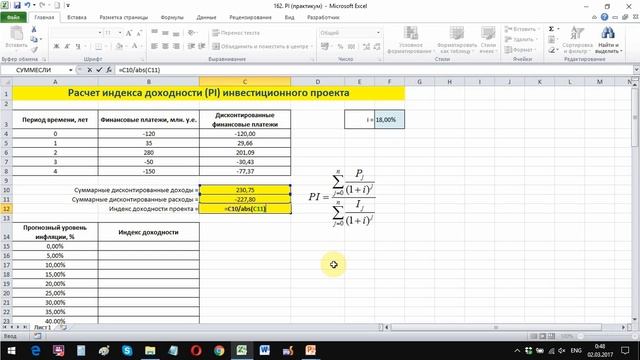The image size is (640, 360).
Task: Click inside the formula bar input
Action: (x=373, y=70)
